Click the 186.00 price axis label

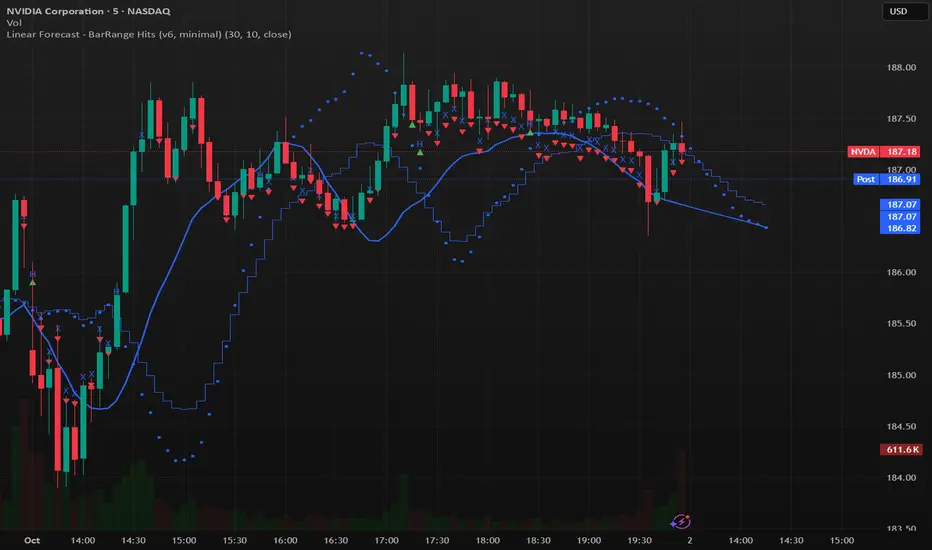tap(901, 272)
